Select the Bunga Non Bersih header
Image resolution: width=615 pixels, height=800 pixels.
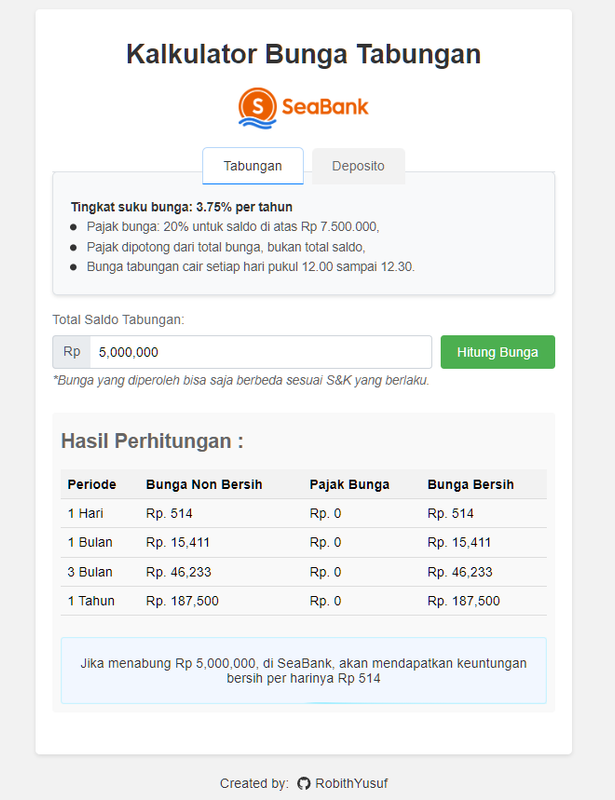204,484
